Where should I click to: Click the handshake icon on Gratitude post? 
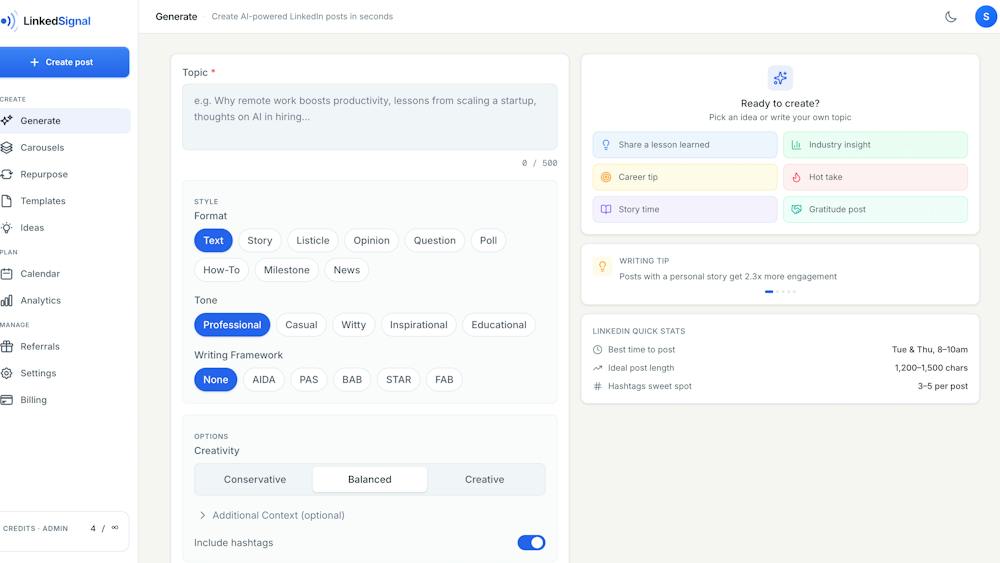[x=797, y=209]
